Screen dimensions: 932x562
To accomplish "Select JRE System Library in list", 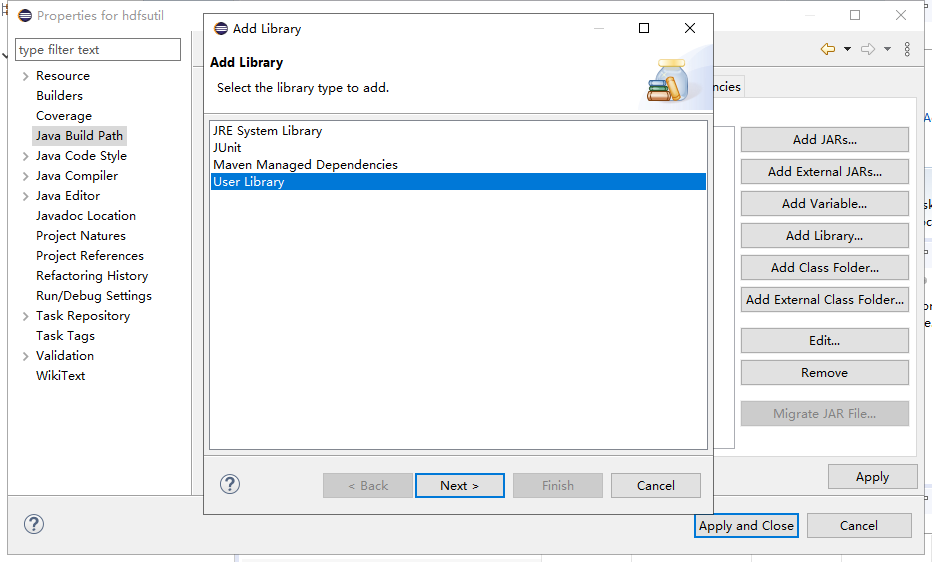I will pyautogui.click(x=458, y=131).
